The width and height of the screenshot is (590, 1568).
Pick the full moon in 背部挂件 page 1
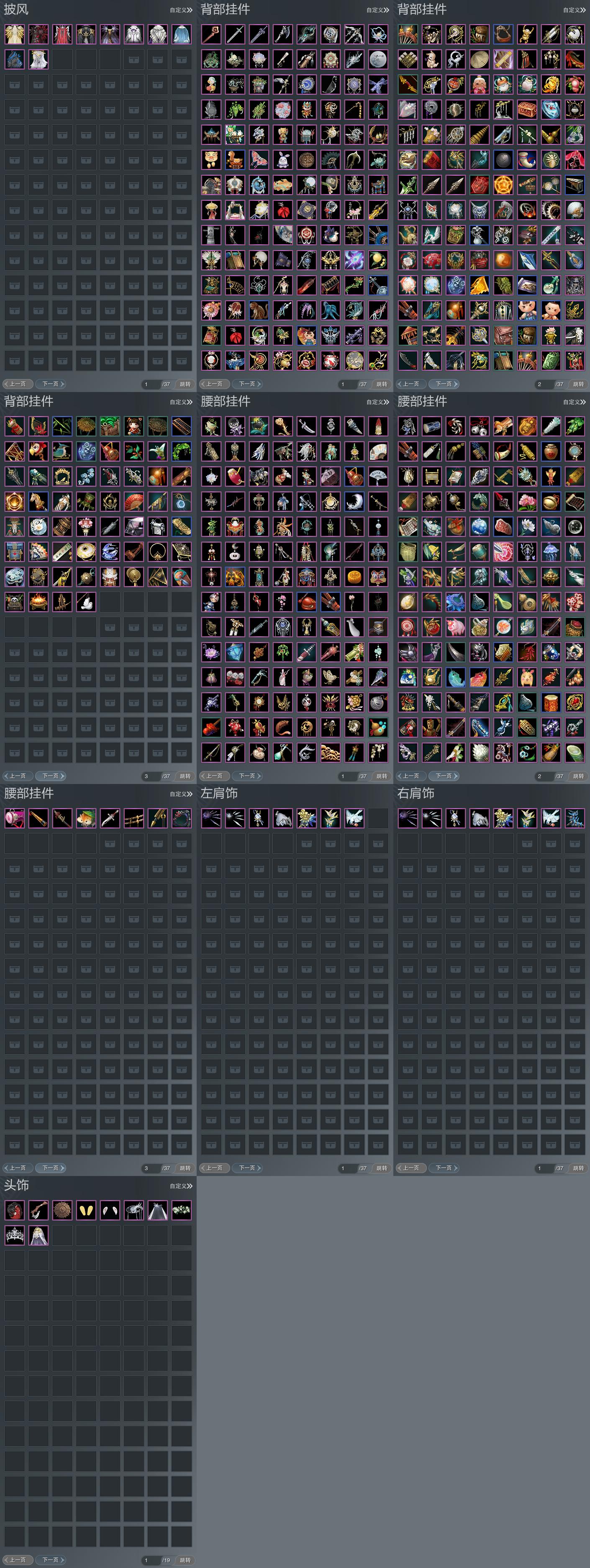tap(378, 60)
